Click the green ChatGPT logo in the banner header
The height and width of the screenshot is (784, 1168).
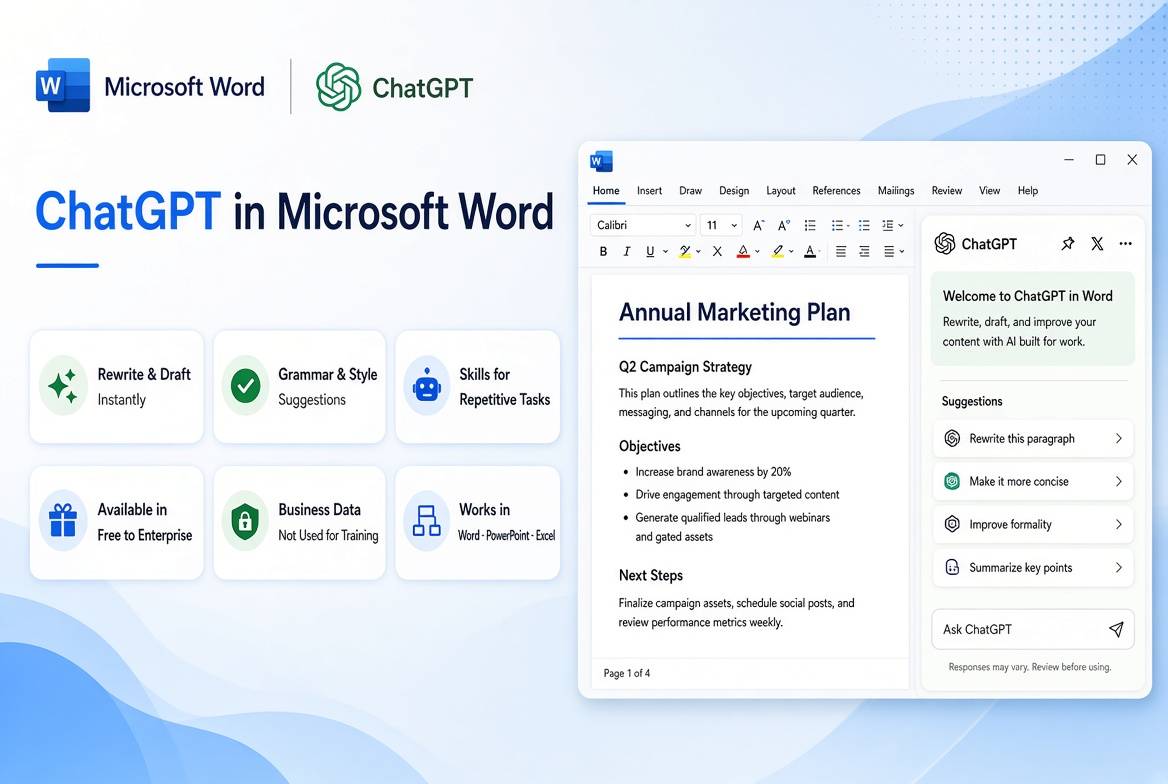[x=338, y=86]
